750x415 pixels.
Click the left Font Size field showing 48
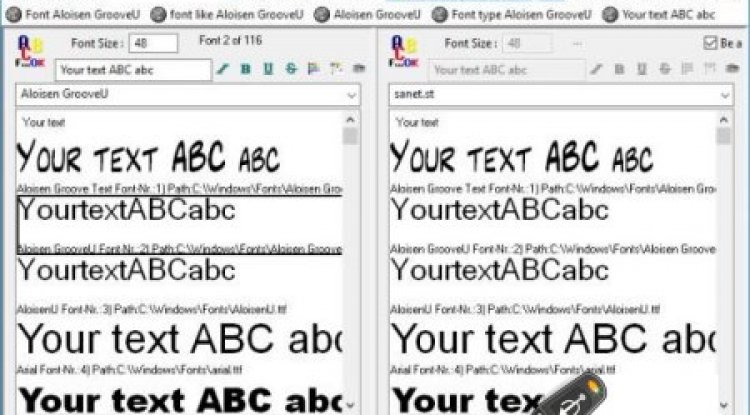click(x=153, y=43)
